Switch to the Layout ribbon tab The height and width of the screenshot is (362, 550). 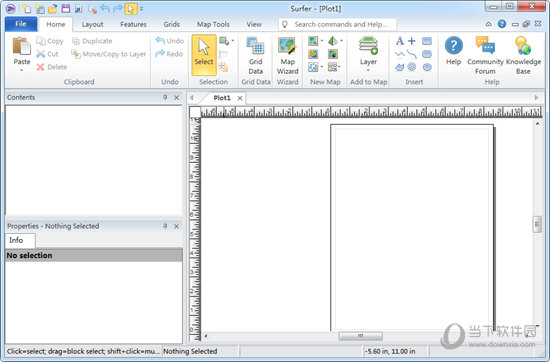tap(92, 24)
